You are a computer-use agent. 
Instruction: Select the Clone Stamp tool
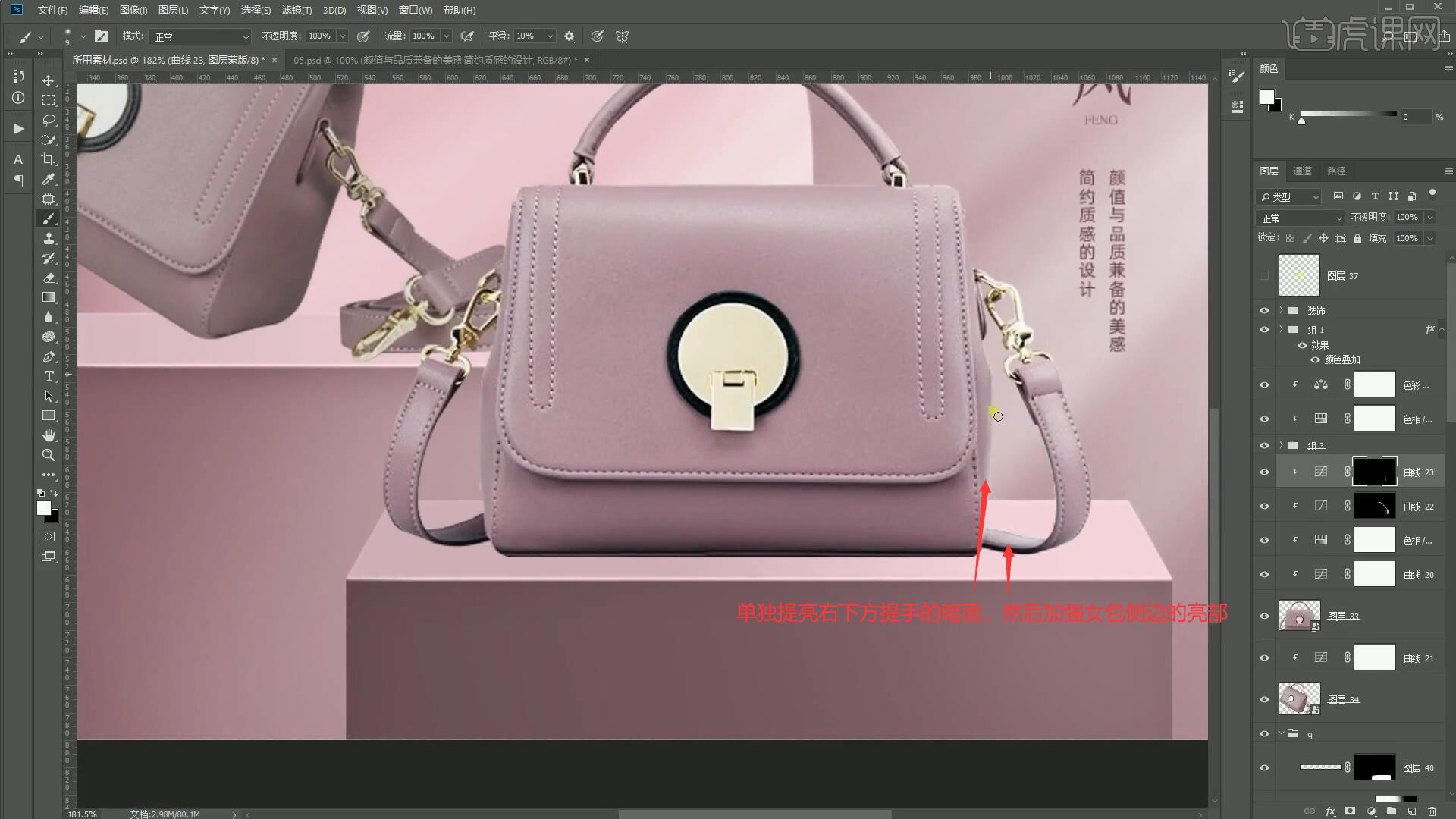click(x=49, y=238)
